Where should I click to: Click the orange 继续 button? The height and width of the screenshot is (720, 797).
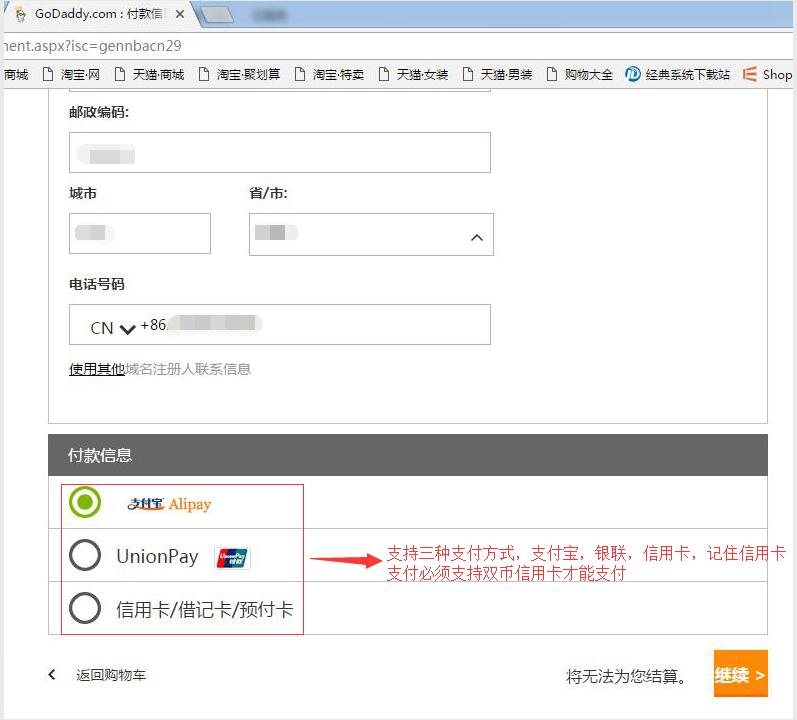coord(740,674)
